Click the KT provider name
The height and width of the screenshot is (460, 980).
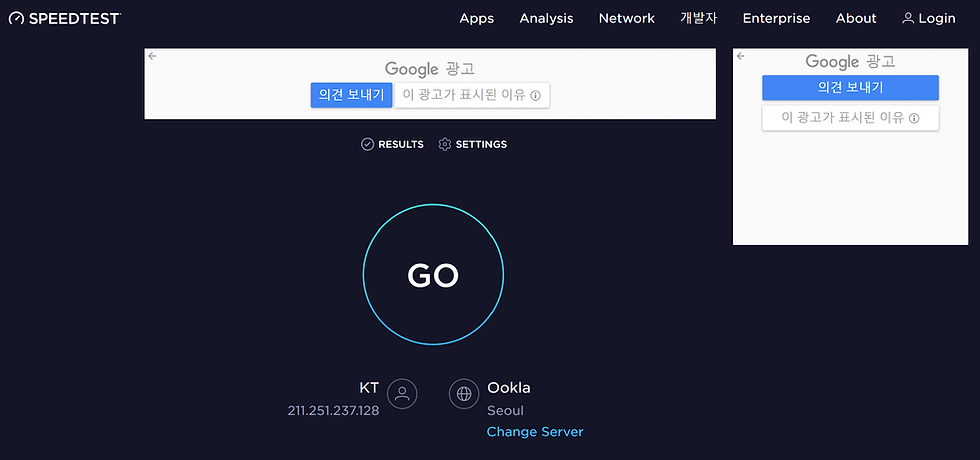pos(369,388)
